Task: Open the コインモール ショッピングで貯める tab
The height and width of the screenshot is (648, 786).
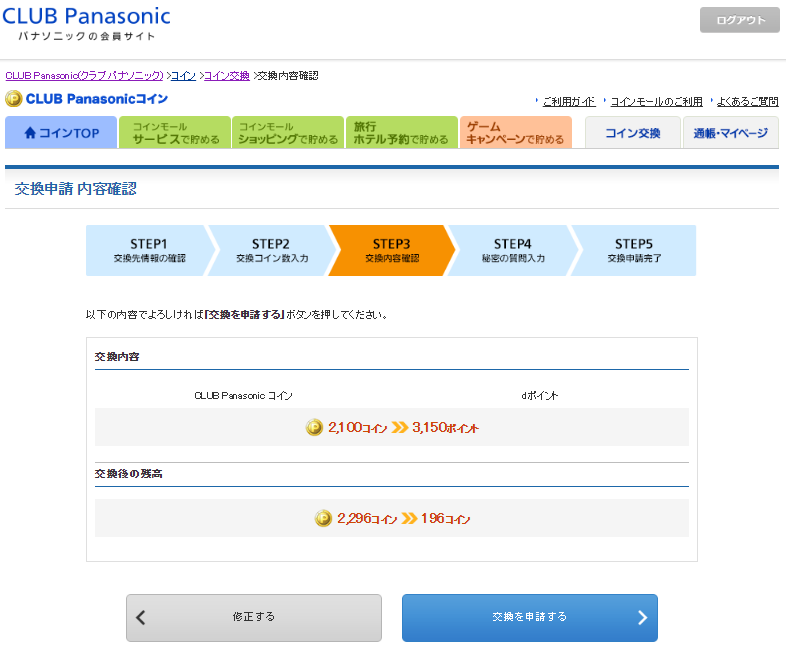Action: click(288, 132)
